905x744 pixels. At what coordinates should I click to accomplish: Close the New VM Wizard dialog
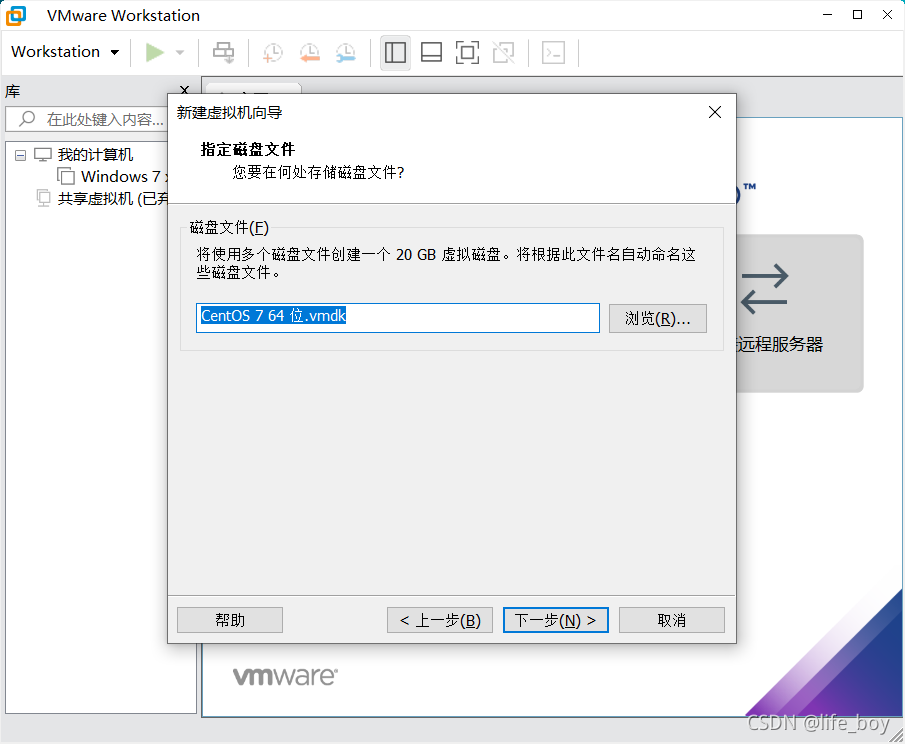click(x=715, y=112)
